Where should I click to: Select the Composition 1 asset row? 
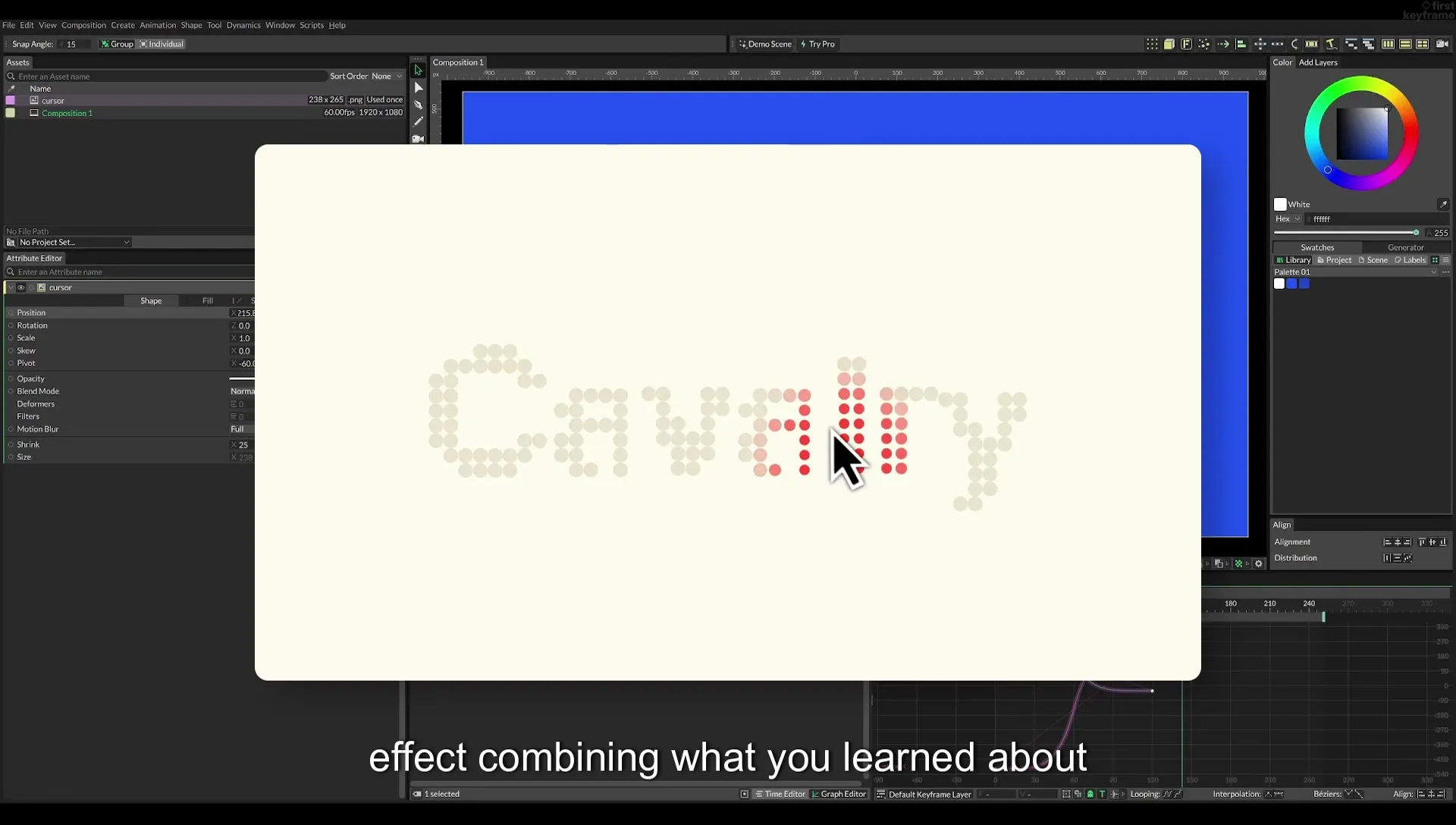pyautogui.click(x=205, y=113)
